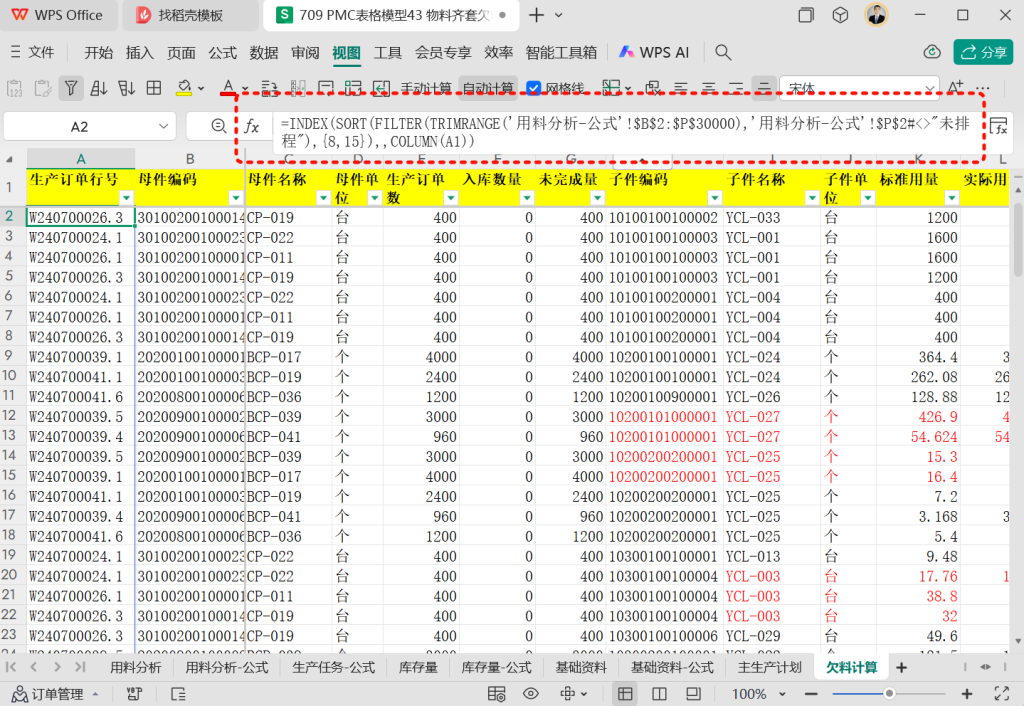The width and height of the screenshot is (1024, 706).
Task: Click paste-as-values clipboard icon
Action: coord(14,88)
